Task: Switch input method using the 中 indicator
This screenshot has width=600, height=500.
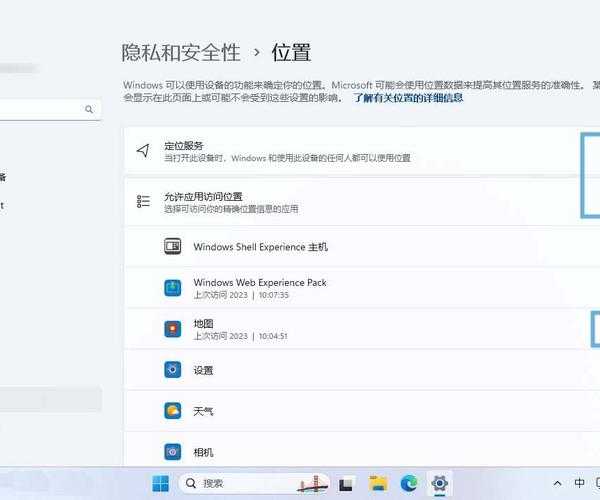Action: coord(581,484)
